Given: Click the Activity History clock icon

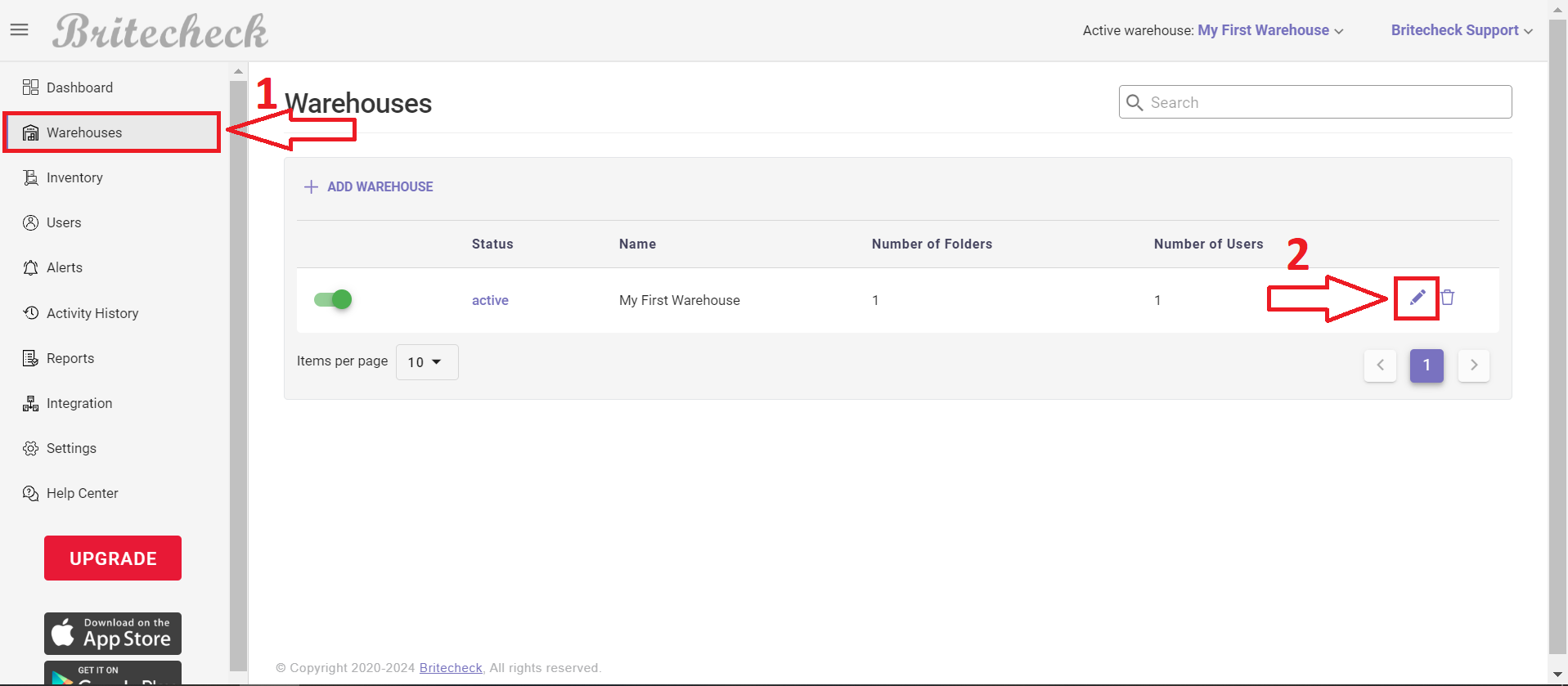Looking at the screenshot, I should (x=30, y=313).
